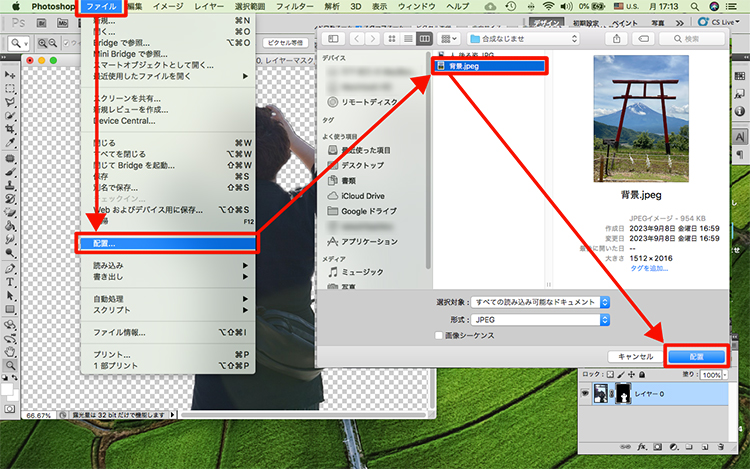Viewport: 750px width, 469px height.
Task: Select the Move tool in the toolbox
Action: coord(10,75)
